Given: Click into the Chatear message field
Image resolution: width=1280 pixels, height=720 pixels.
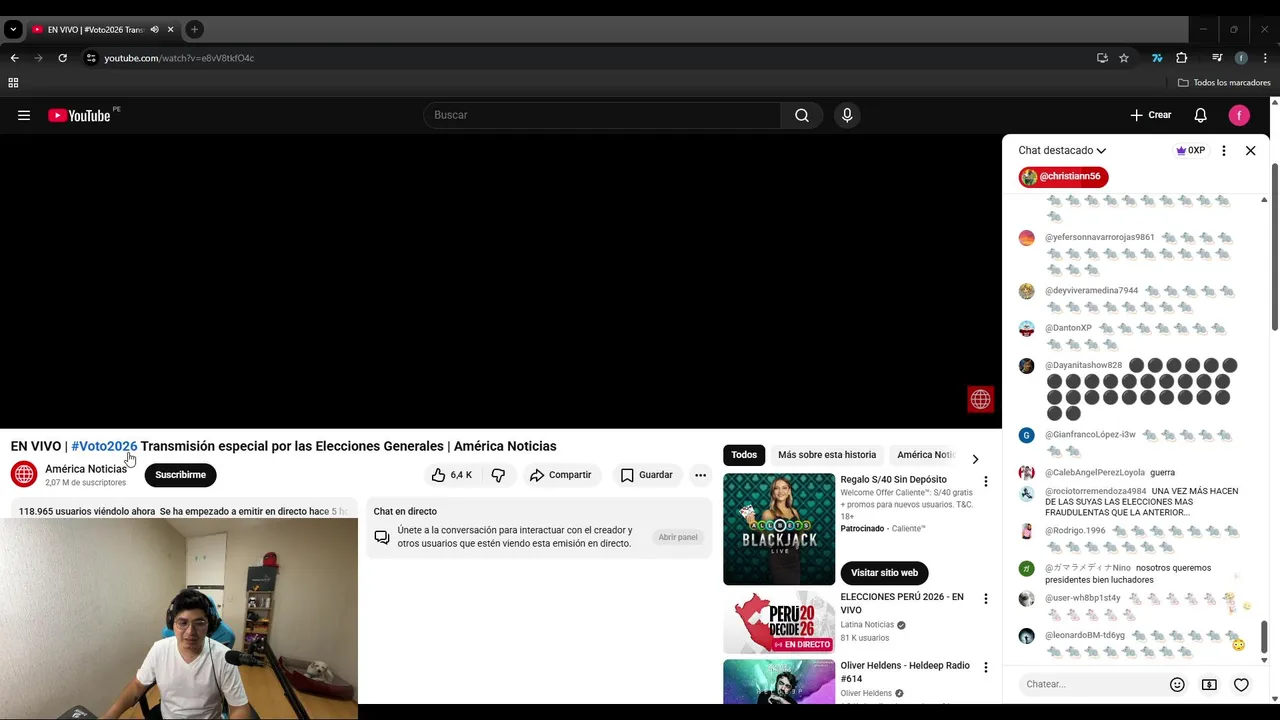Looking at the screenshot, I should click(x=1093, y=685).
